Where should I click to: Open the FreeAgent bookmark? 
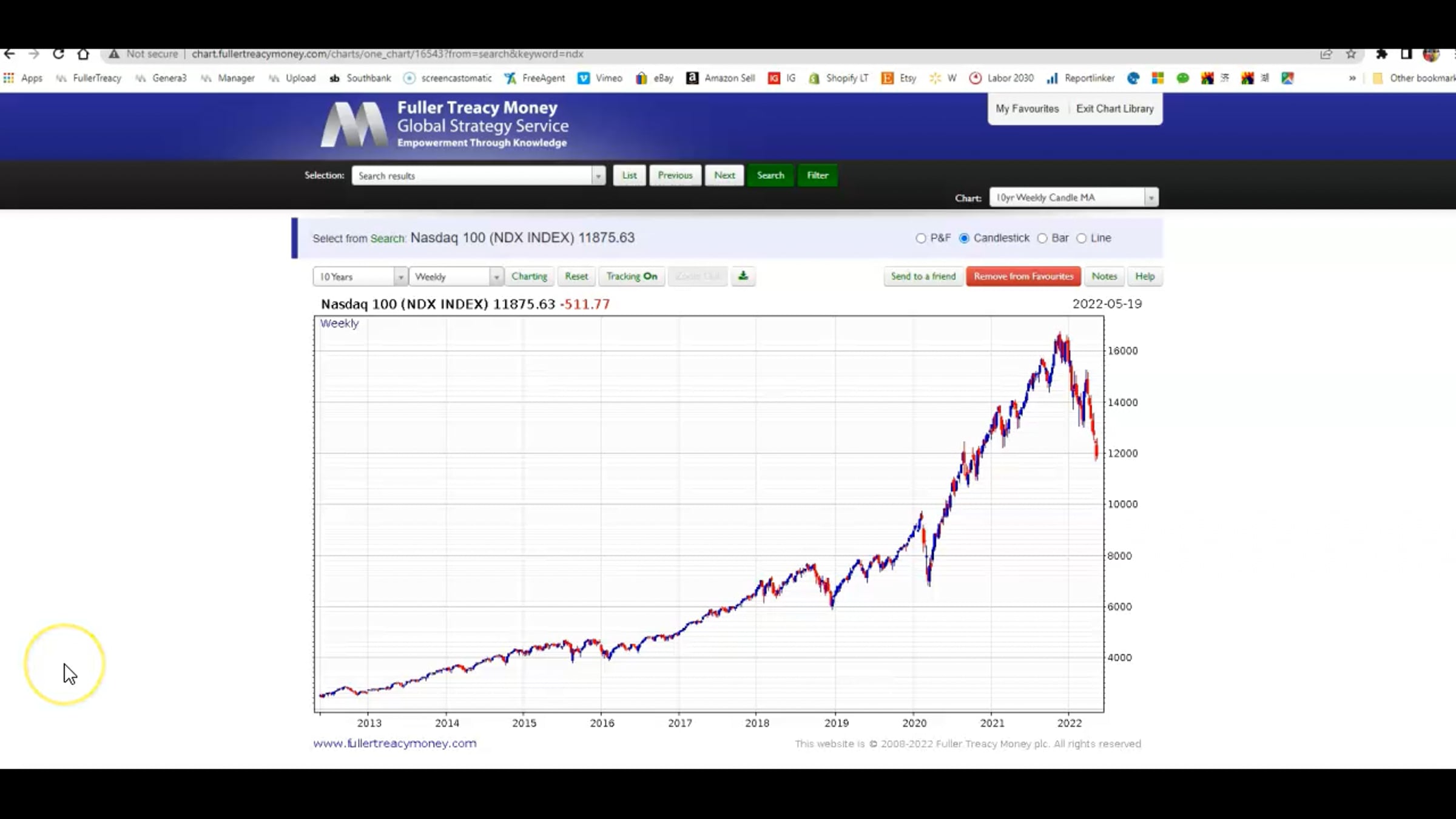click(x=534, y=78)
